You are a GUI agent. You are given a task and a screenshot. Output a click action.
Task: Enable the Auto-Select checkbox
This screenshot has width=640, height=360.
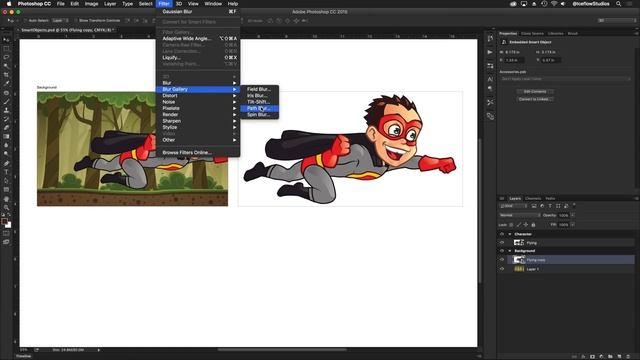[25, 20]
